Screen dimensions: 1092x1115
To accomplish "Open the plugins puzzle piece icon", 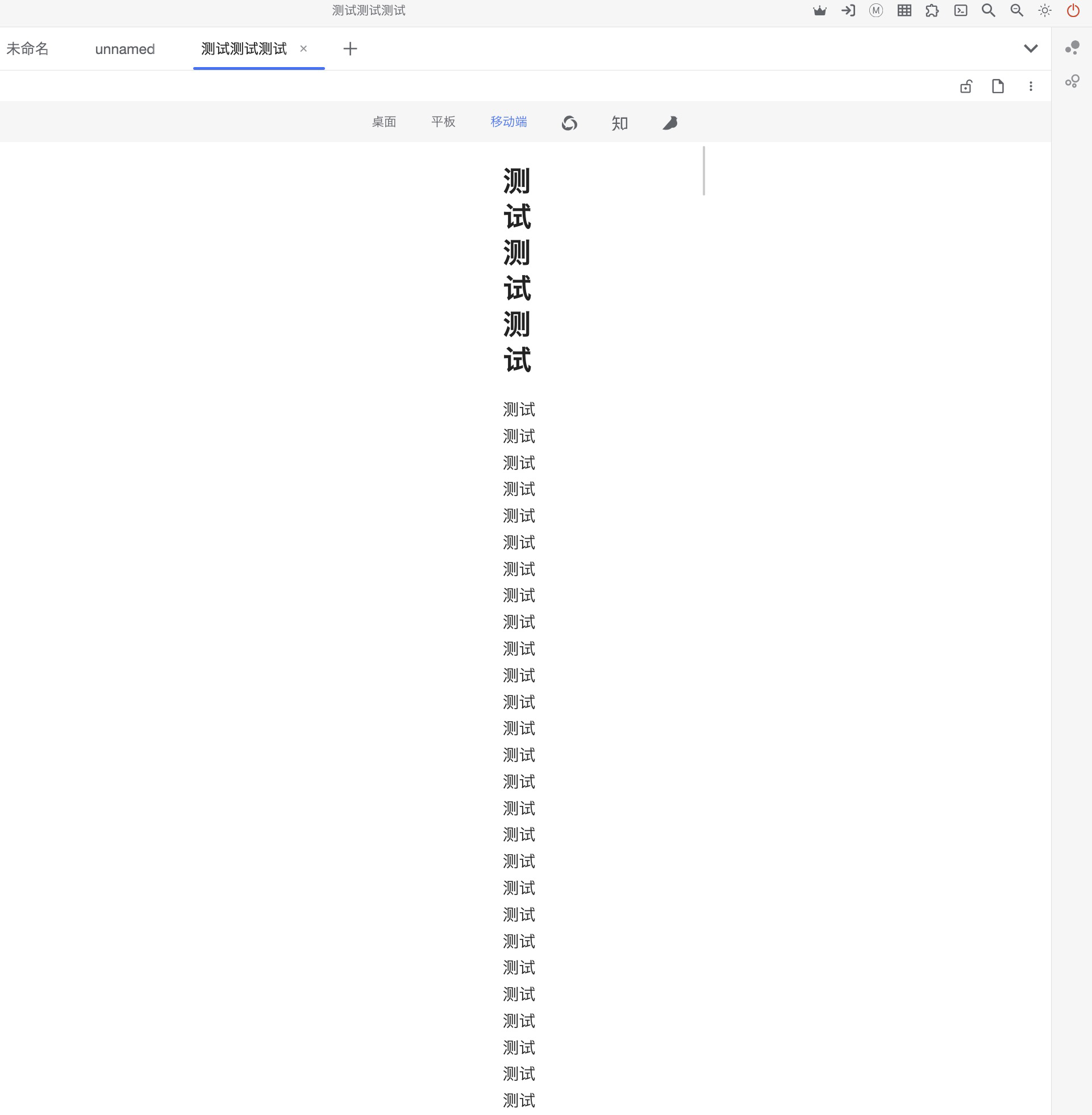I will (x=932, y=11).
